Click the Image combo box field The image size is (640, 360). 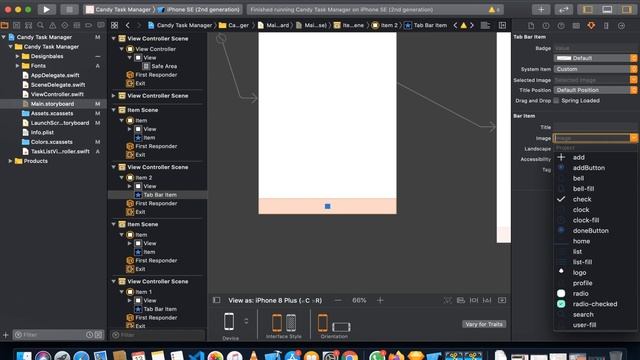pyautogui.click(x=595, y=138)
